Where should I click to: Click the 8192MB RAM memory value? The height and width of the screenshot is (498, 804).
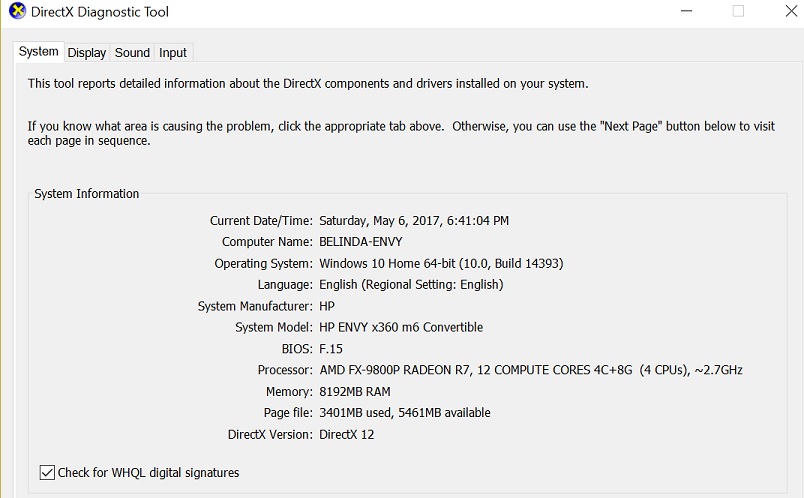(355, 391)
